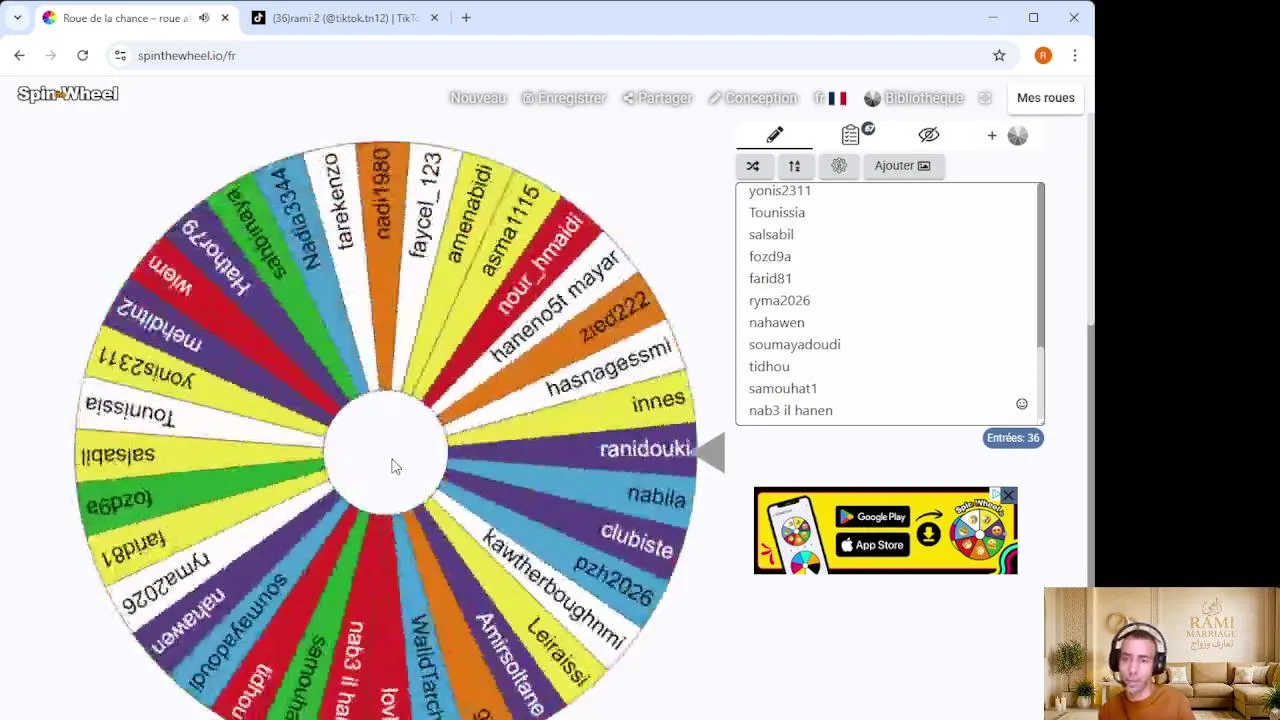Open language selector fr flag
The width and height of the screenshot is (1280, 720).
click(830, 98)
